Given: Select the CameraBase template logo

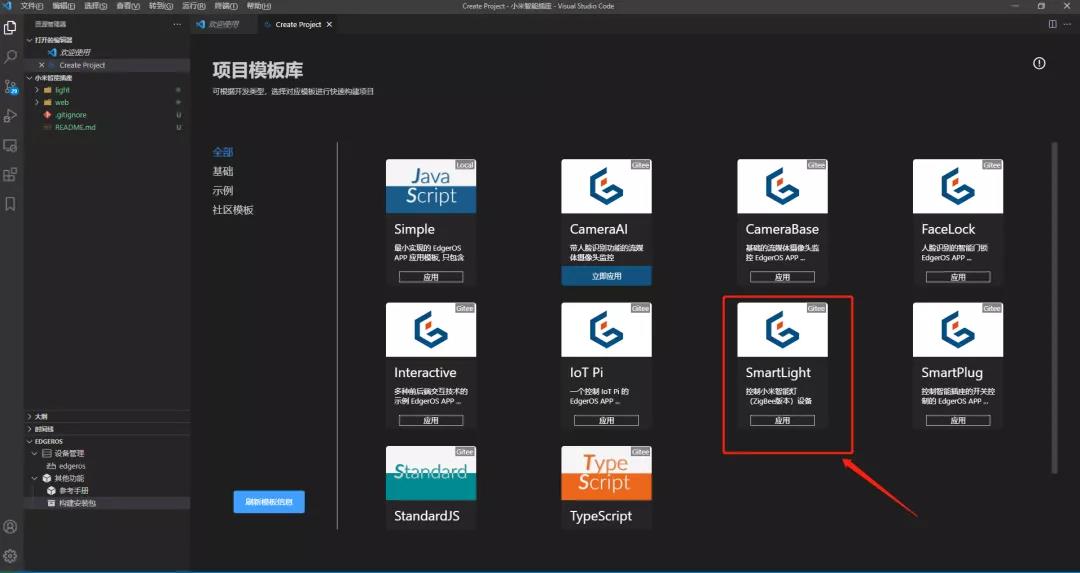Looking at the screenshot, I should [782, 187].
